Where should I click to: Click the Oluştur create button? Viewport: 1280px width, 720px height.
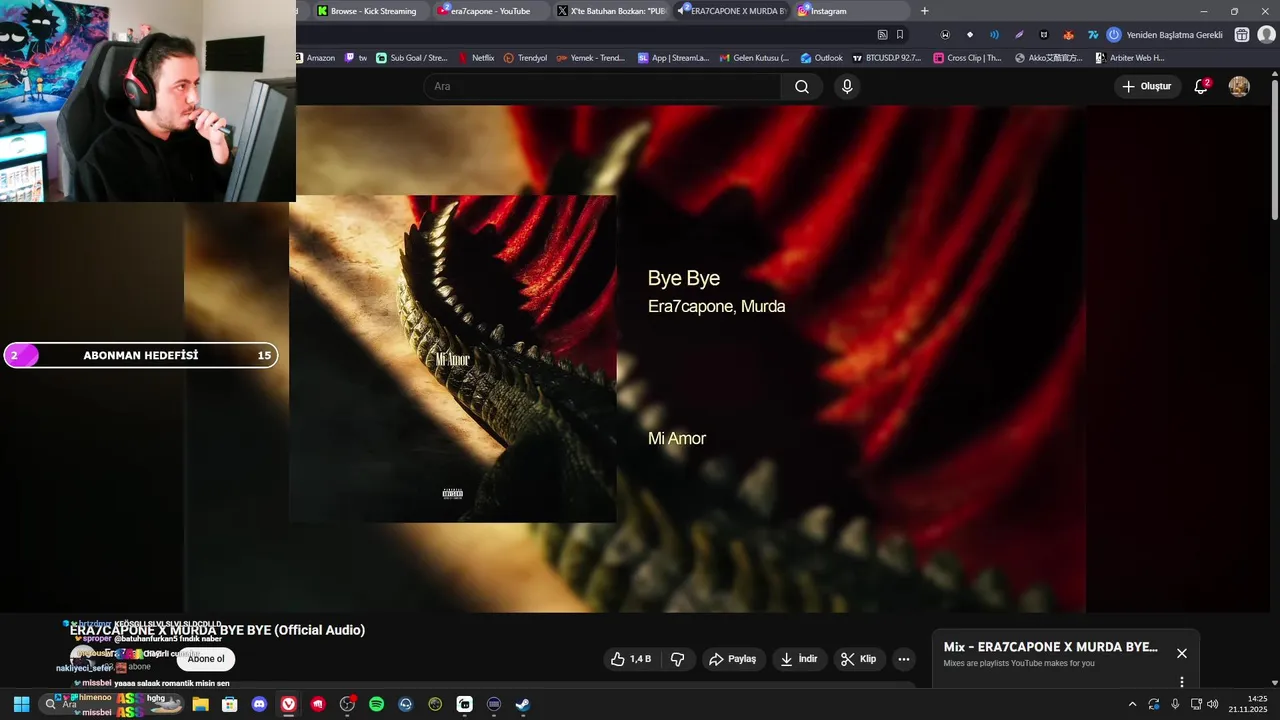point(1146,87)
